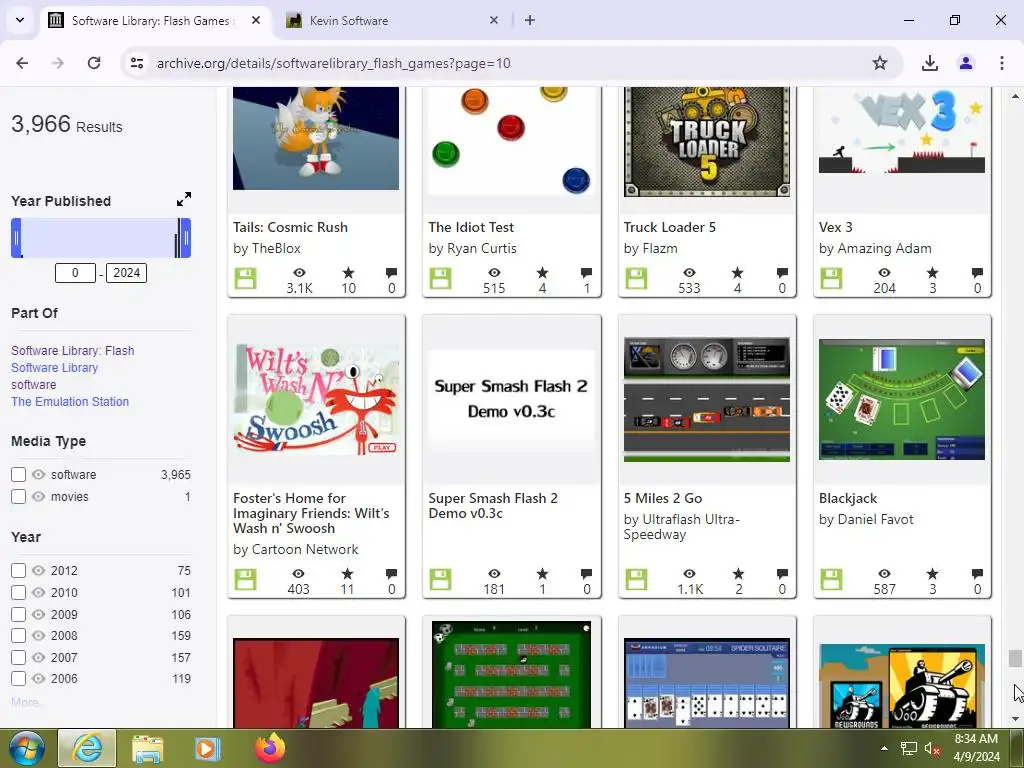1024x768 pixels.
Task: Check the 2010 year filter
Action: [18, 592]
